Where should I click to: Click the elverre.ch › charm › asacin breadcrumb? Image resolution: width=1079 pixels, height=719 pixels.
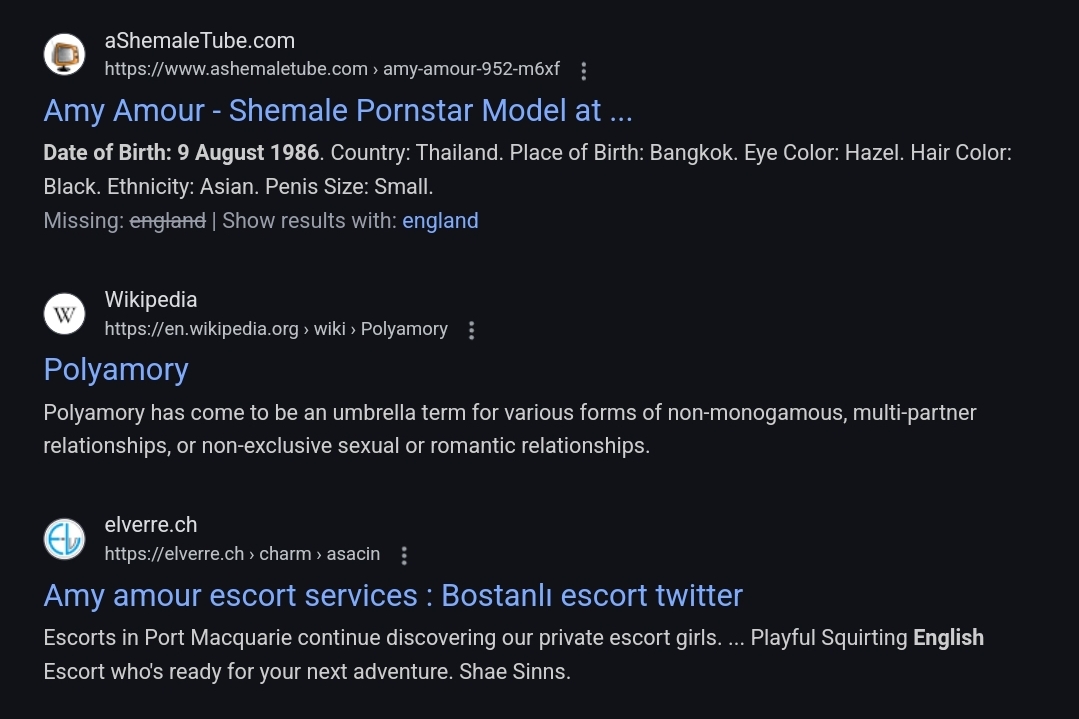coord(242,554)
